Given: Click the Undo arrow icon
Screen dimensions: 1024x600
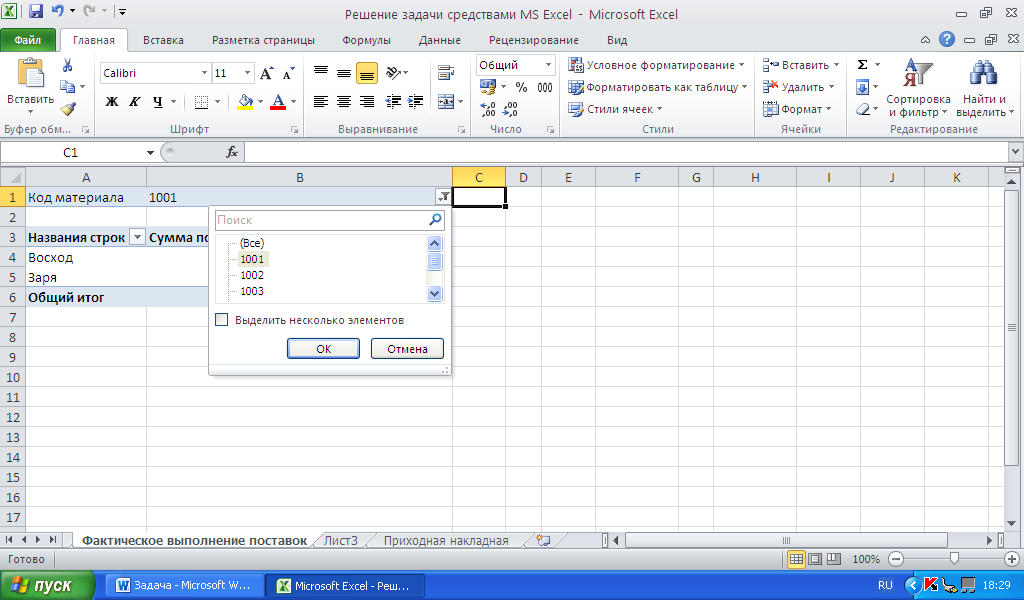Looking at the screenshot, I should click(57, 11).
